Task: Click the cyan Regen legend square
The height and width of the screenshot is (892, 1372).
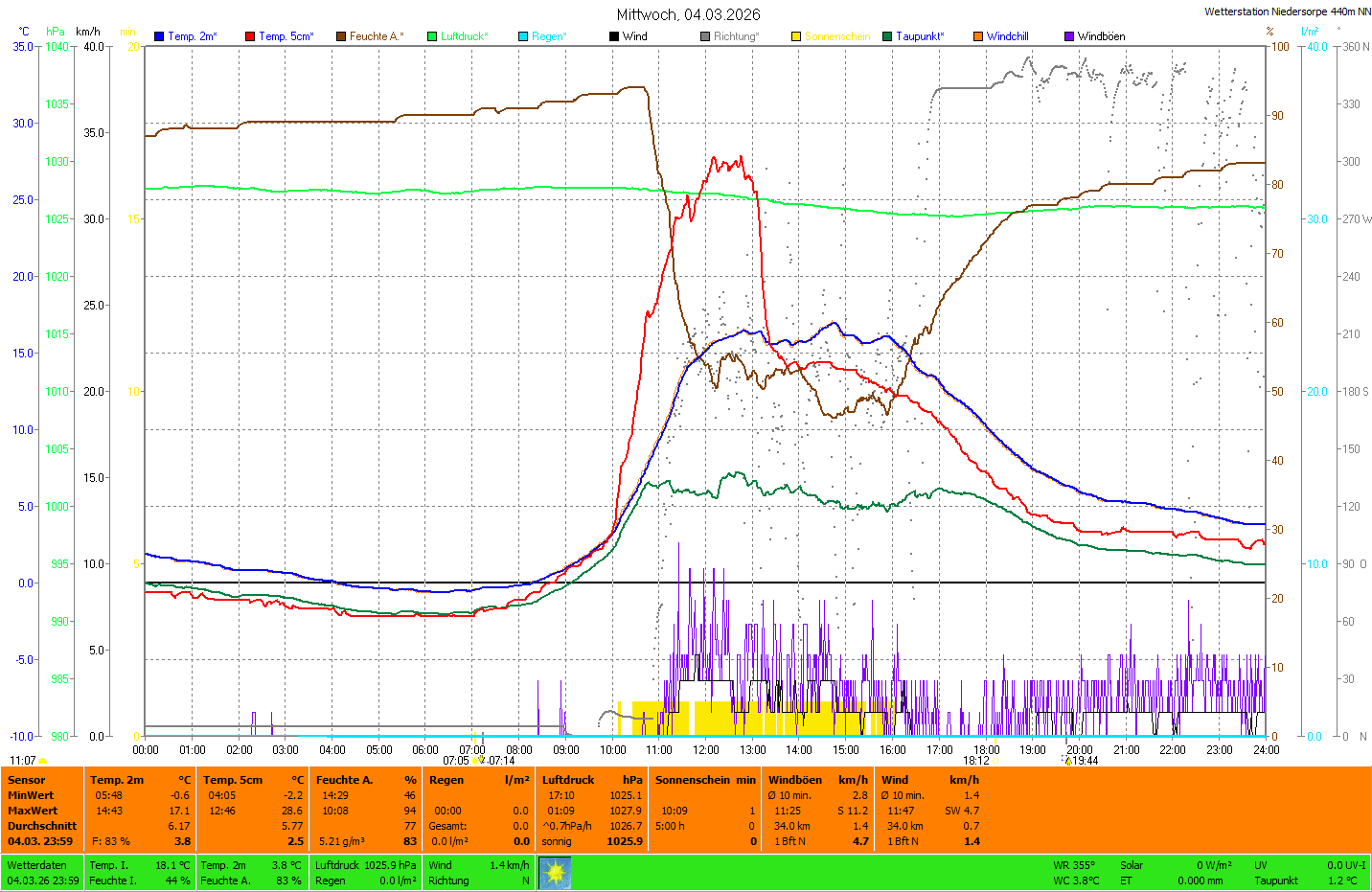Action: tap(523, 36)
